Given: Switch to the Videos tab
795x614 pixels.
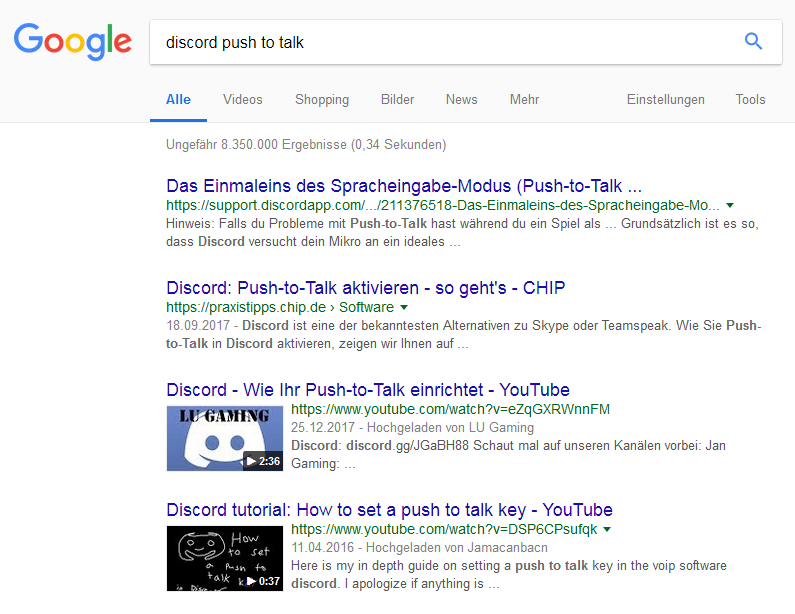Looking at the screenshot, I should (243, 99).
